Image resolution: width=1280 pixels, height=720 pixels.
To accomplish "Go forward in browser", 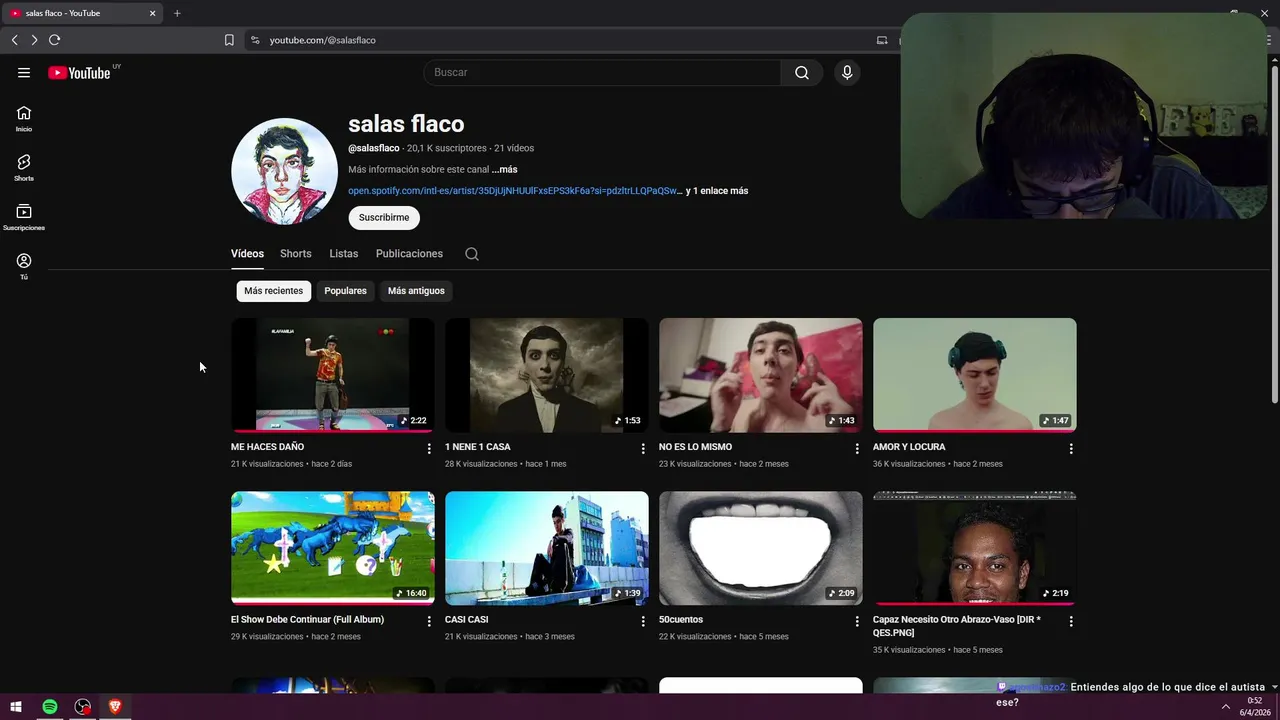I will tap(34, 40).
